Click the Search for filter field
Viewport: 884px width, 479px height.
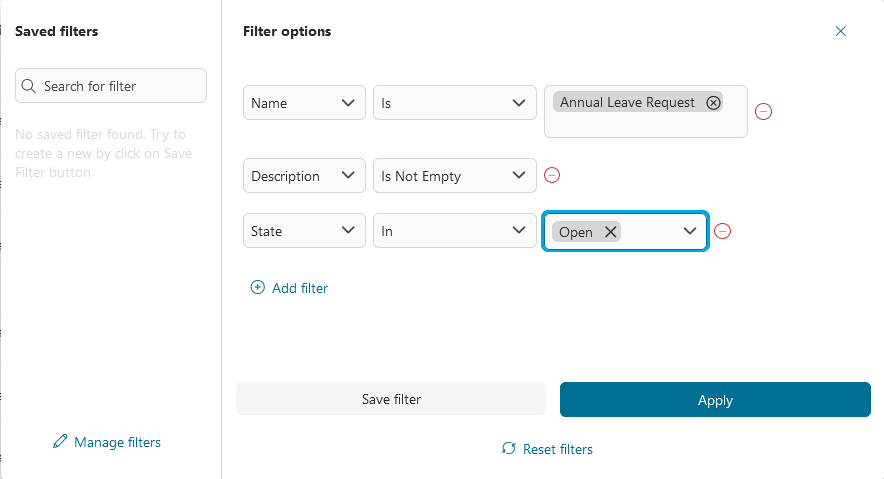point(120,86)
